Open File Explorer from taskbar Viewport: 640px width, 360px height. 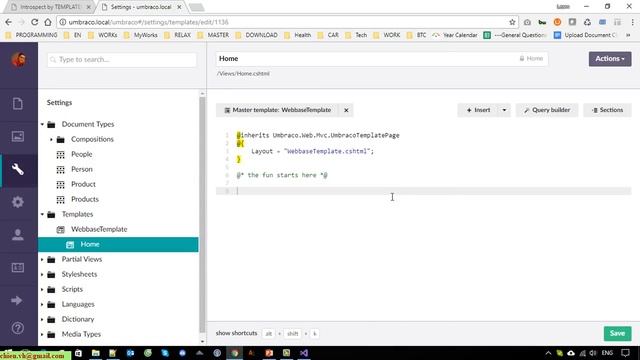(96, 353)
